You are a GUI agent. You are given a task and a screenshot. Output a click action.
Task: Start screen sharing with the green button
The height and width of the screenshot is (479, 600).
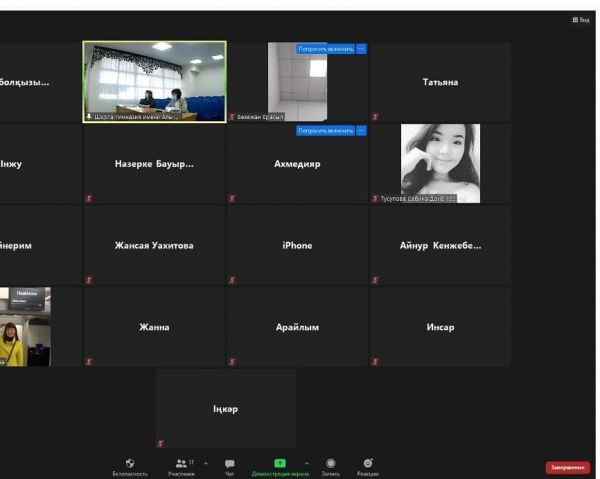(280, 464)
